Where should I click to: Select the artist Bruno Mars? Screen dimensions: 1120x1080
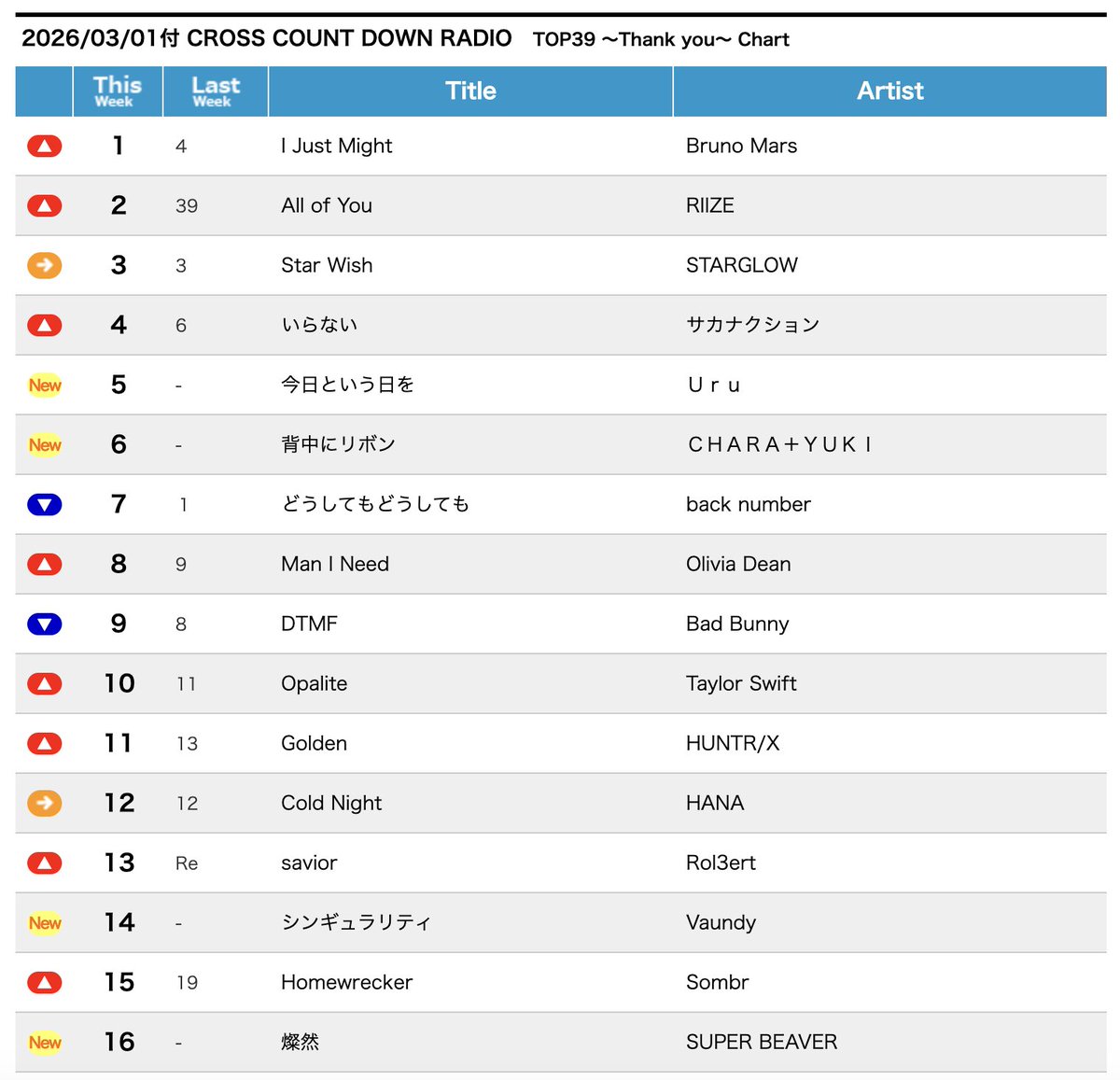coord(742,146)
